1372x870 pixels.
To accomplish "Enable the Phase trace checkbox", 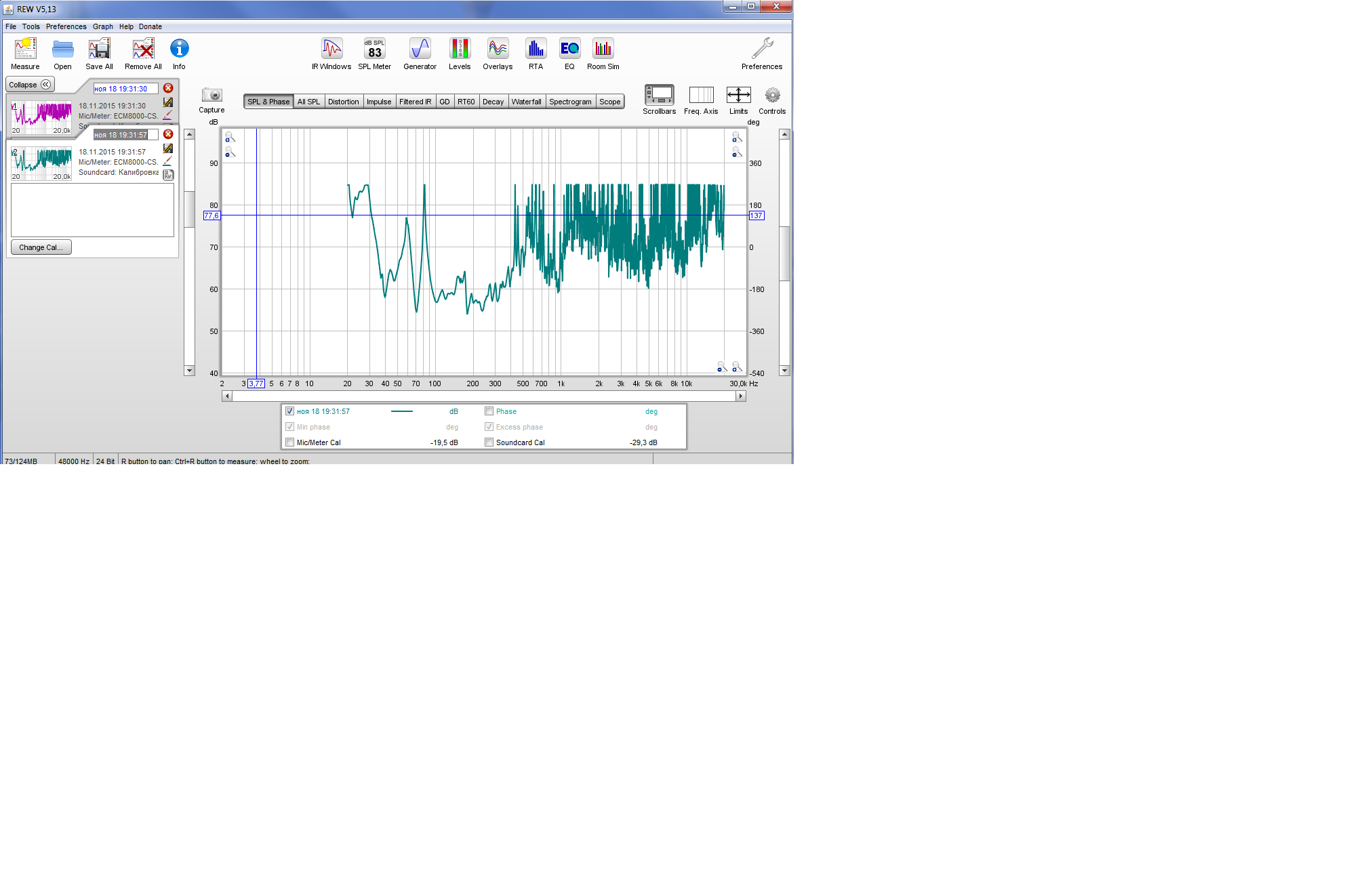I will pyautogui.click(x=489, y=411).
